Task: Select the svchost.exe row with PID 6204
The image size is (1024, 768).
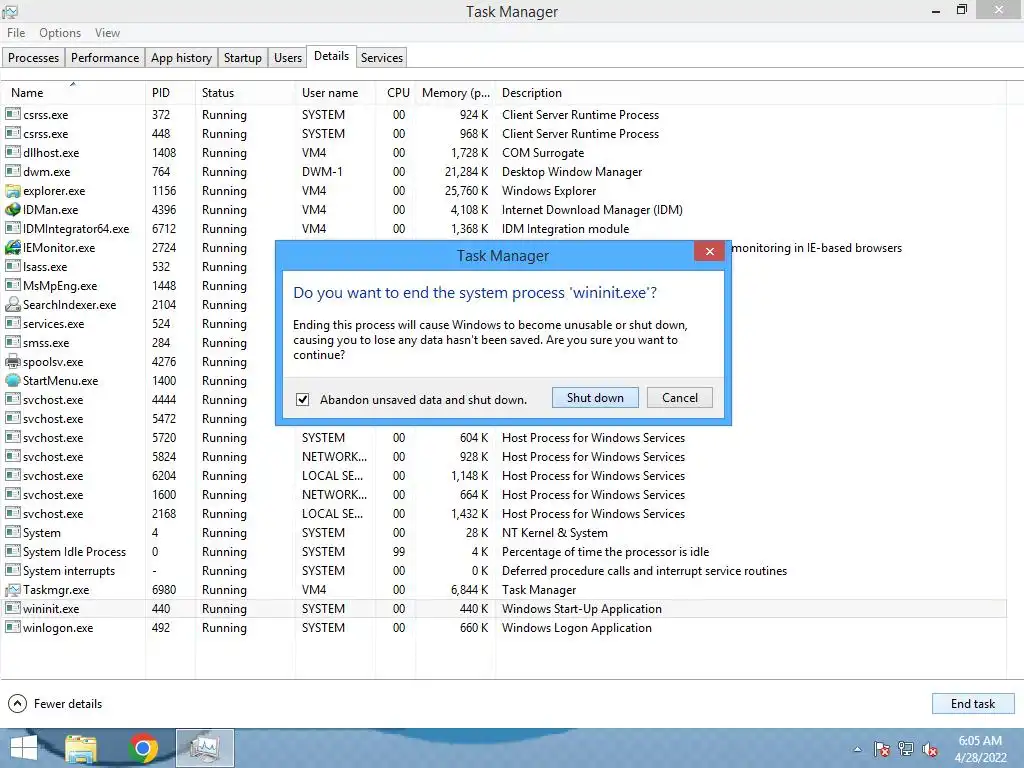Action: (503, 475)
